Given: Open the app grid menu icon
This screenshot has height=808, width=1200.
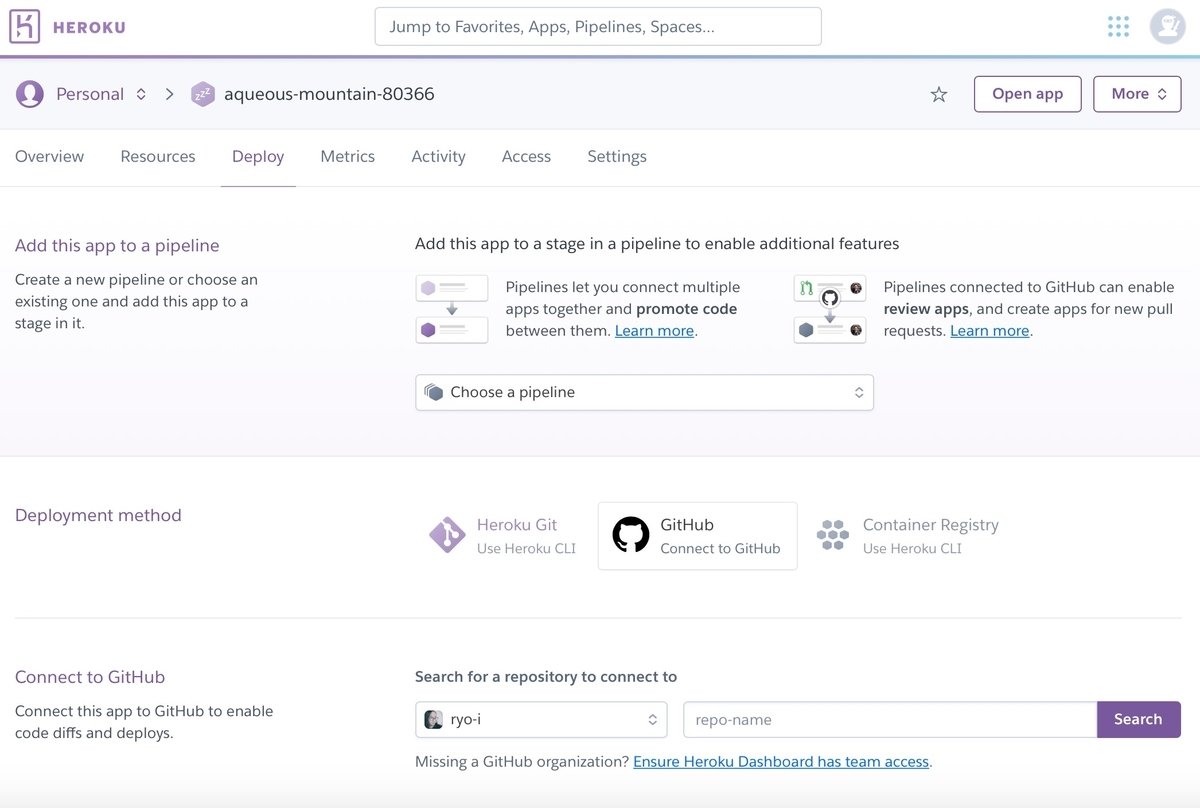Looking at the screenshot, I should point(1118,27).
